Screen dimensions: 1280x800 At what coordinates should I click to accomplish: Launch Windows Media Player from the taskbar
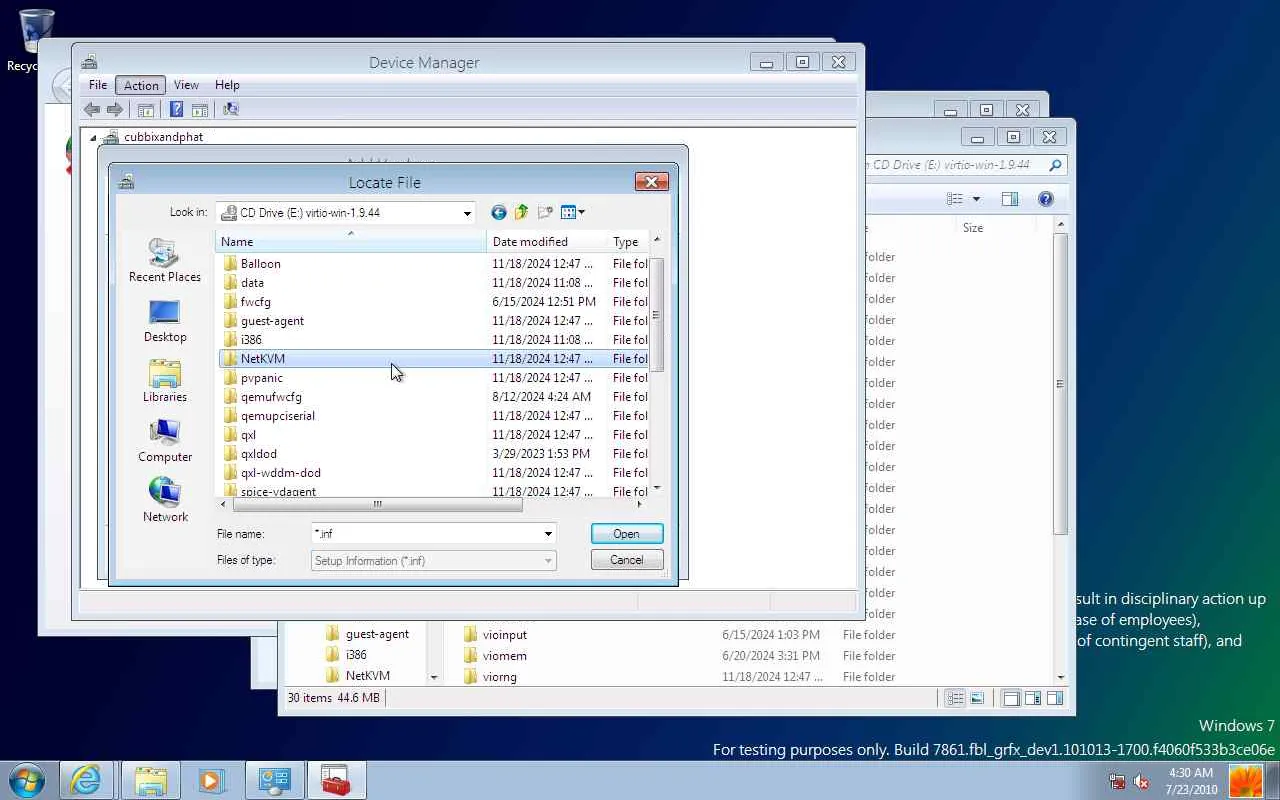click(x=211, y=780)
